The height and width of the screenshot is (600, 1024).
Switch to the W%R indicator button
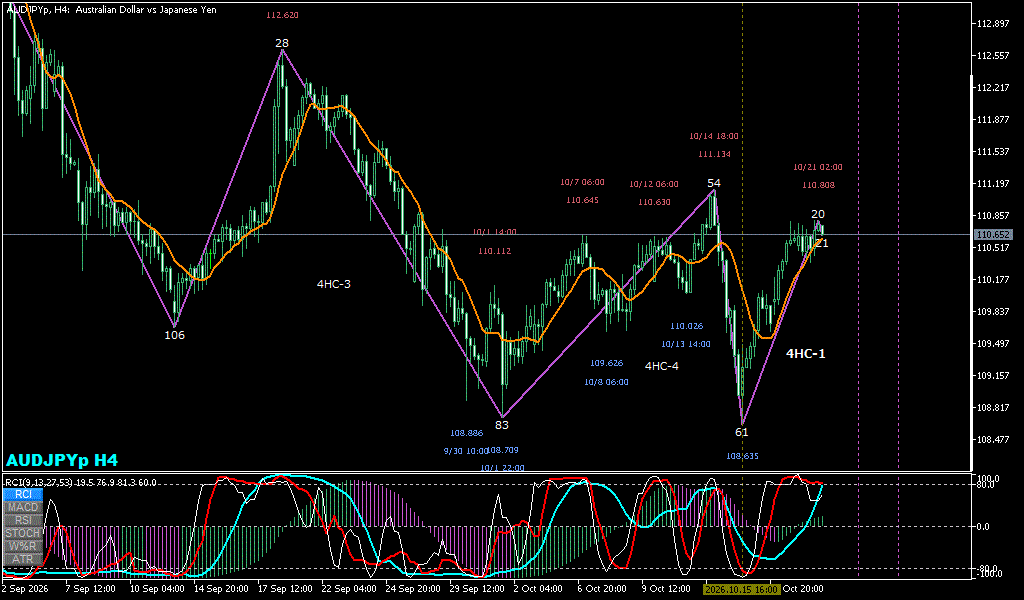(x=24, y=546)
